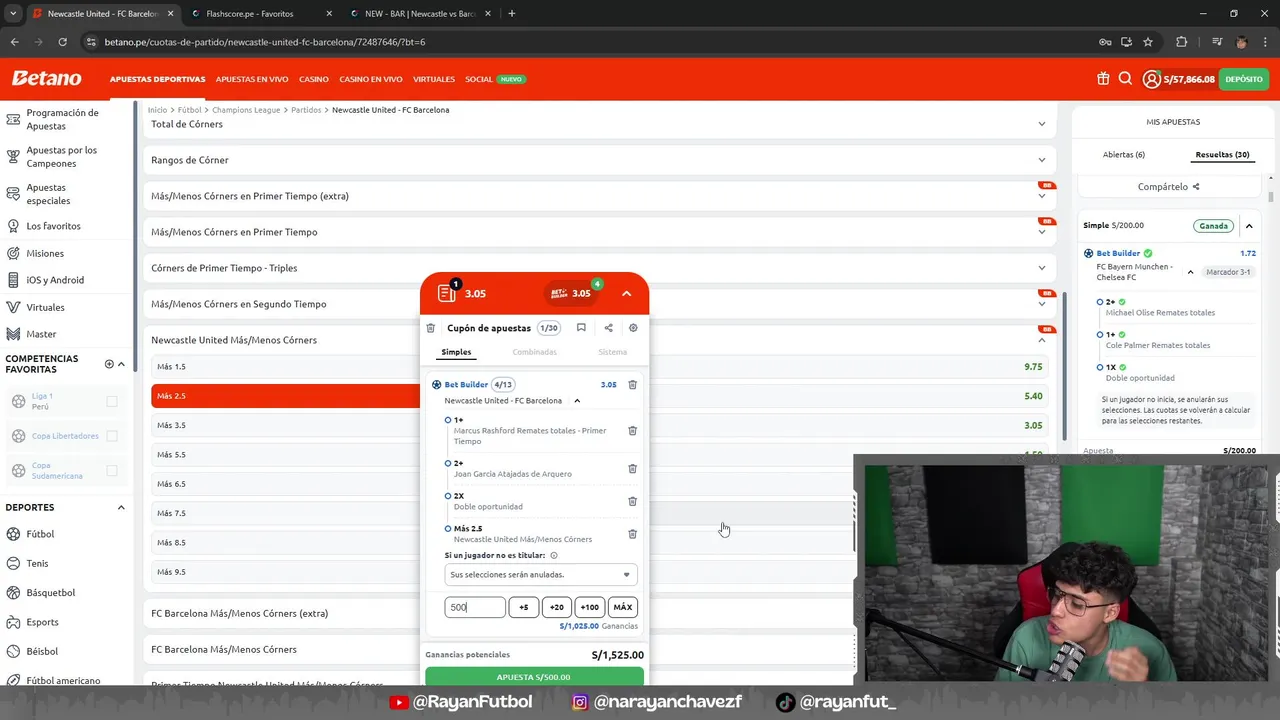Viewport: 1280px width, 720px height.
Task: Clear bet slip with the coupon trash icon
Action: point(430,328)
